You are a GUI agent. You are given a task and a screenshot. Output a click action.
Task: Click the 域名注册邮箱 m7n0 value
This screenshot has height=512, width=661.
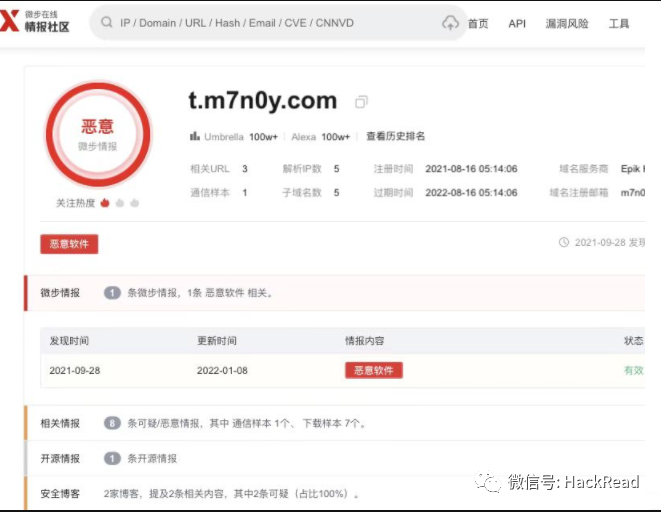632,193
